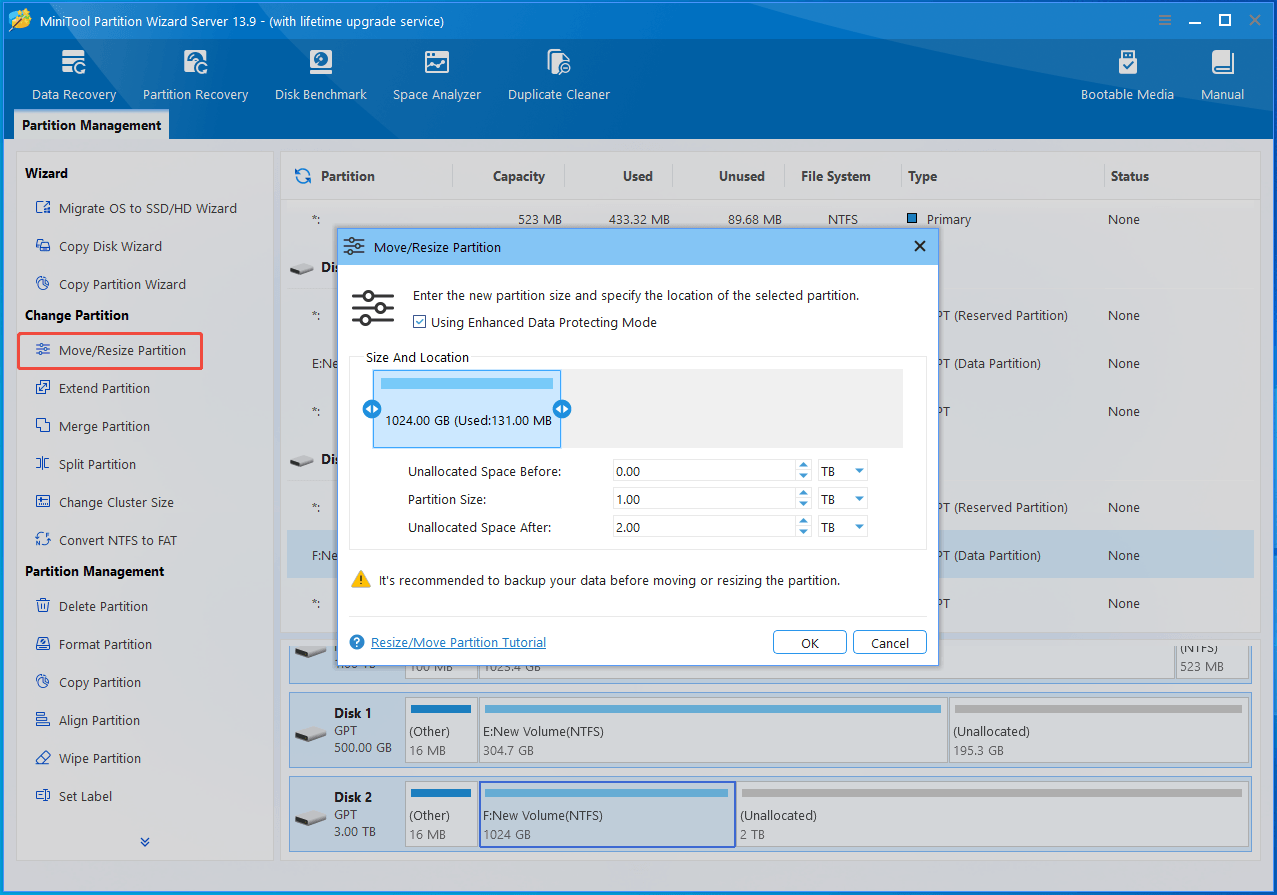
Task: Choose Delete Partition
Action: 91,606
